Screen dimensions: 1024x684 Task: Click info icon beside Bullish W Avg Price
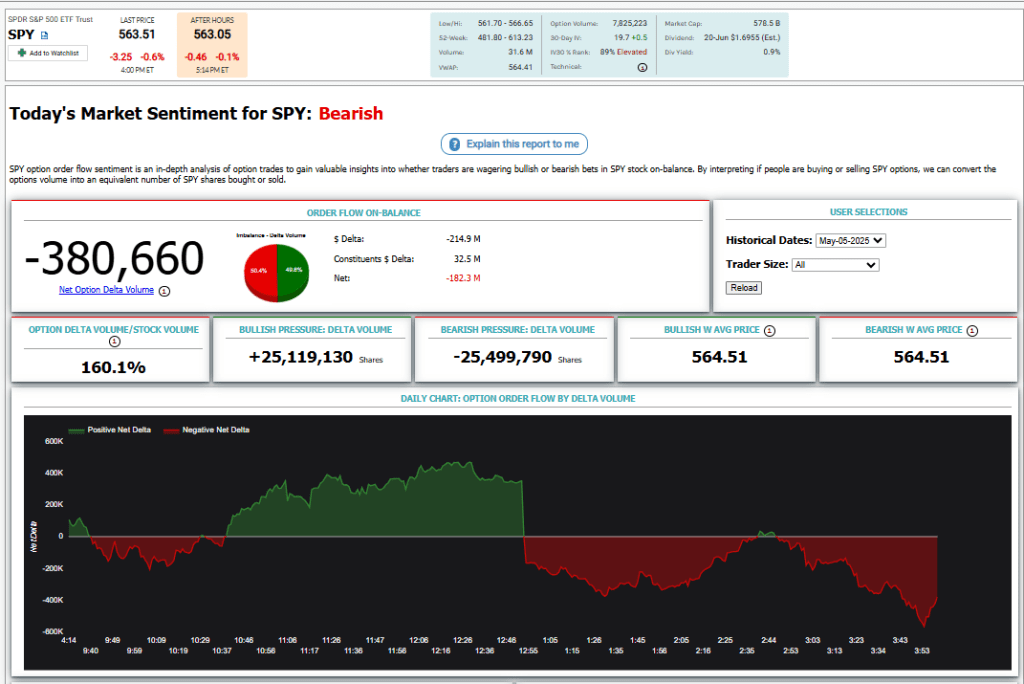point(770,331)
